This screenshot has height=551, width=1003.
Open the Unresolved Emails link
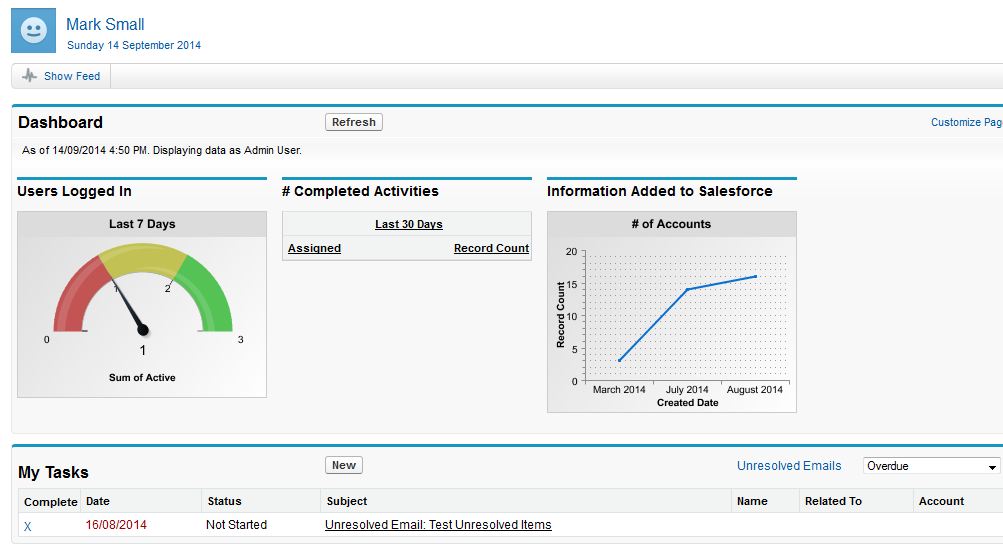788,466
